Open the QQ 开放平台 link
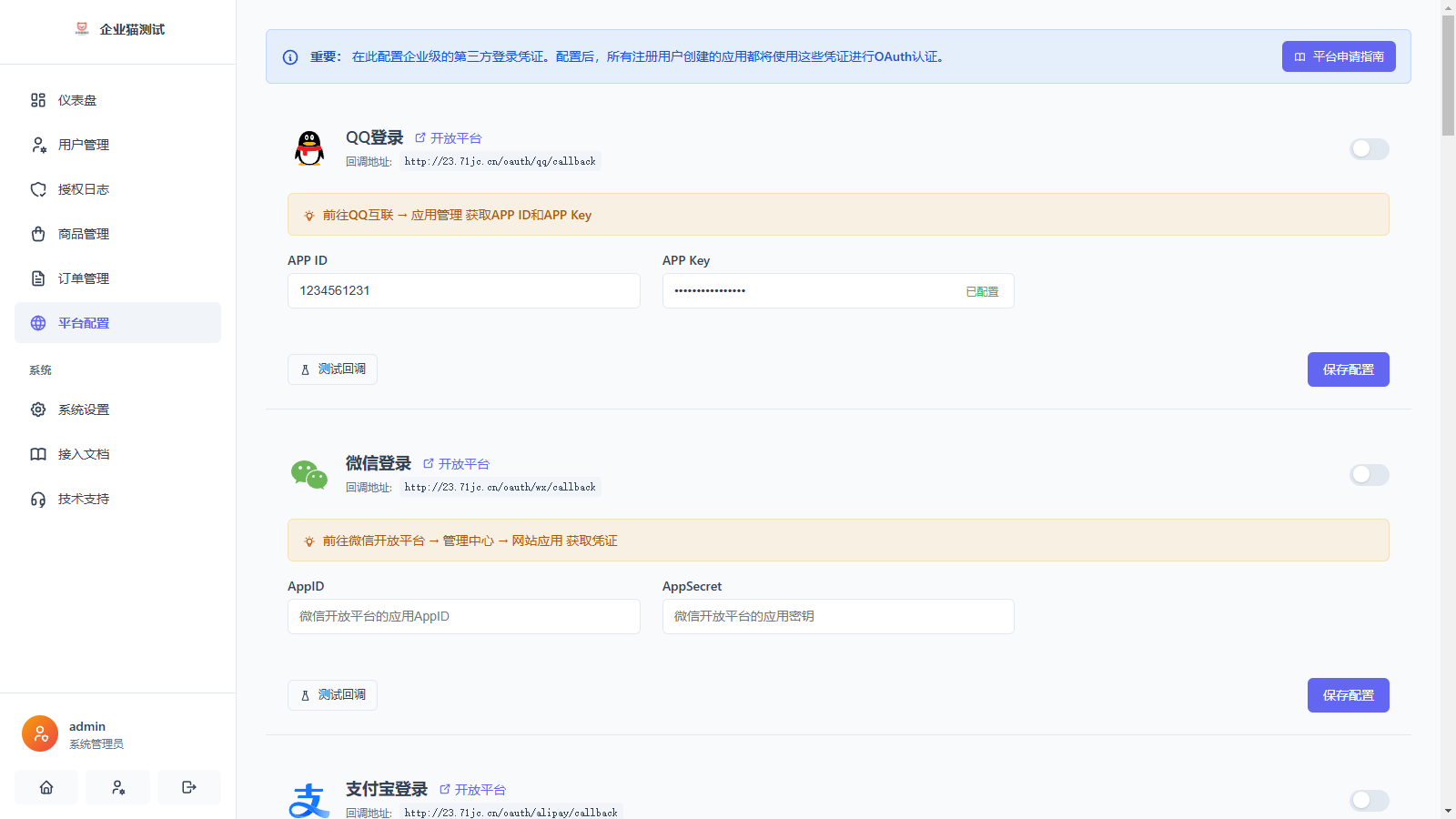This screenshot has width=1456, height=819. click(449, 138)
